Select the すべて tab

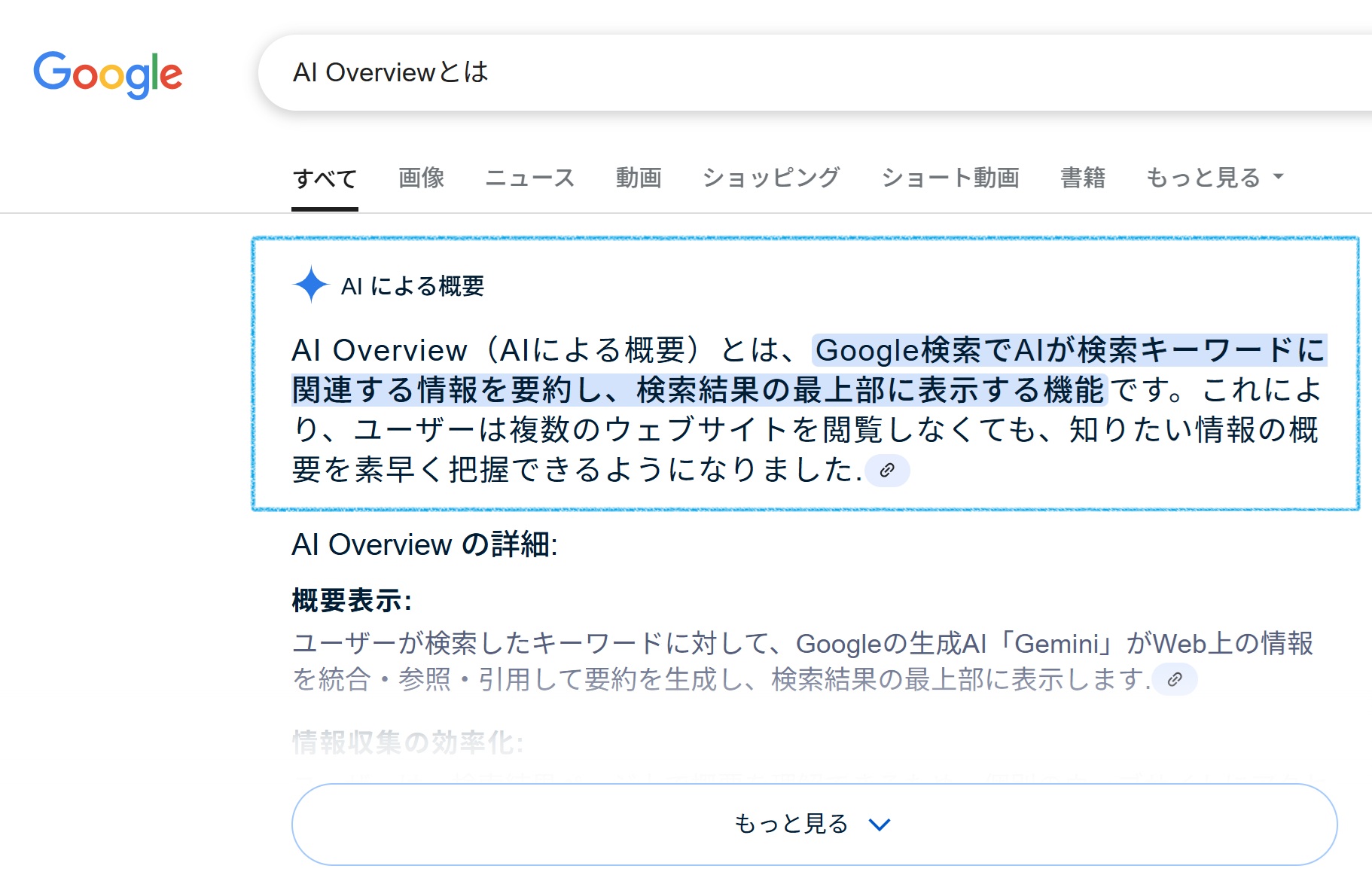[325, 178]
